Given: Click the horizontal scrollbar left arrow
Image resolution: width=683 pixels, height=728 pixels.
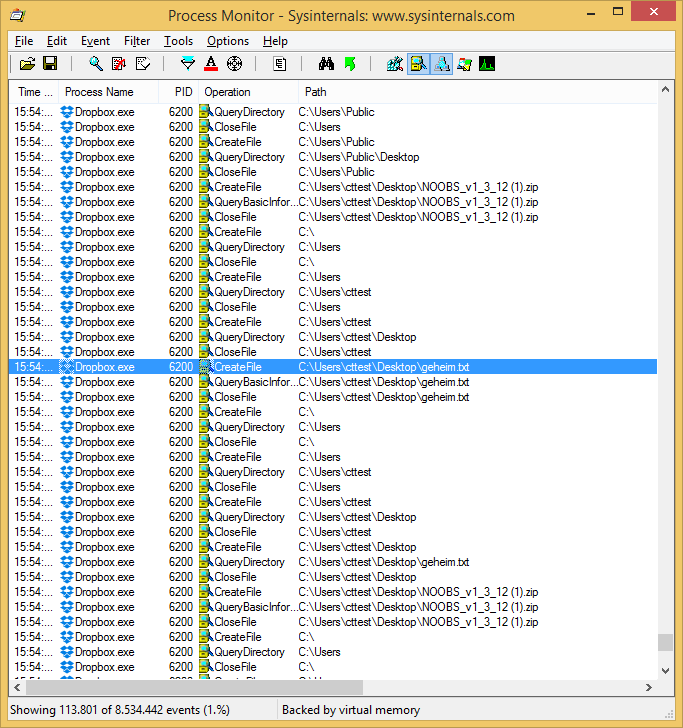Looking at the screenshot, I should 18,688.
